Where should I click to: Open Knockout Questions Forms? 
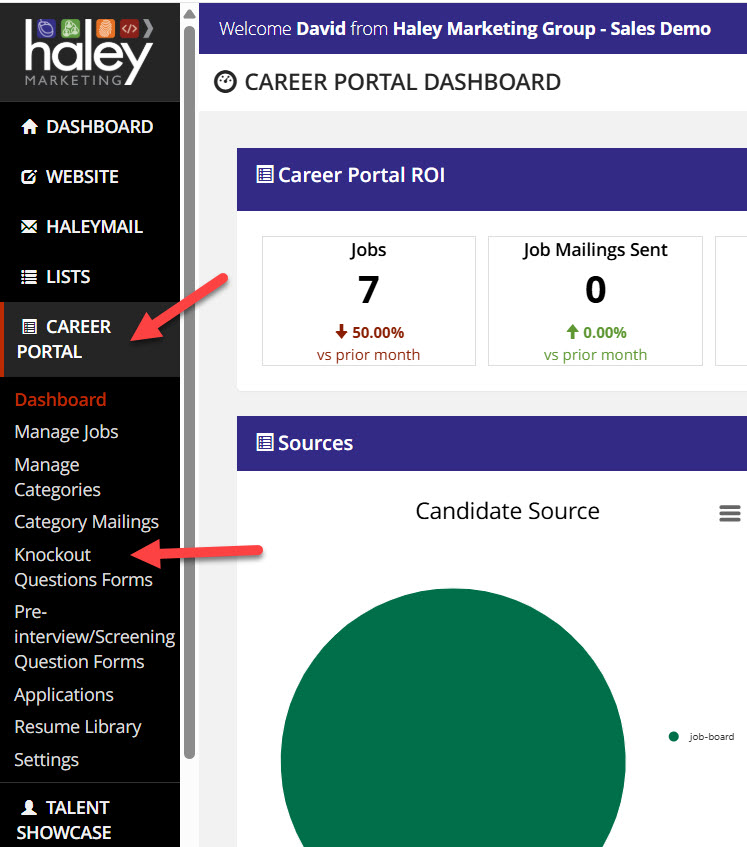point(83,567)
